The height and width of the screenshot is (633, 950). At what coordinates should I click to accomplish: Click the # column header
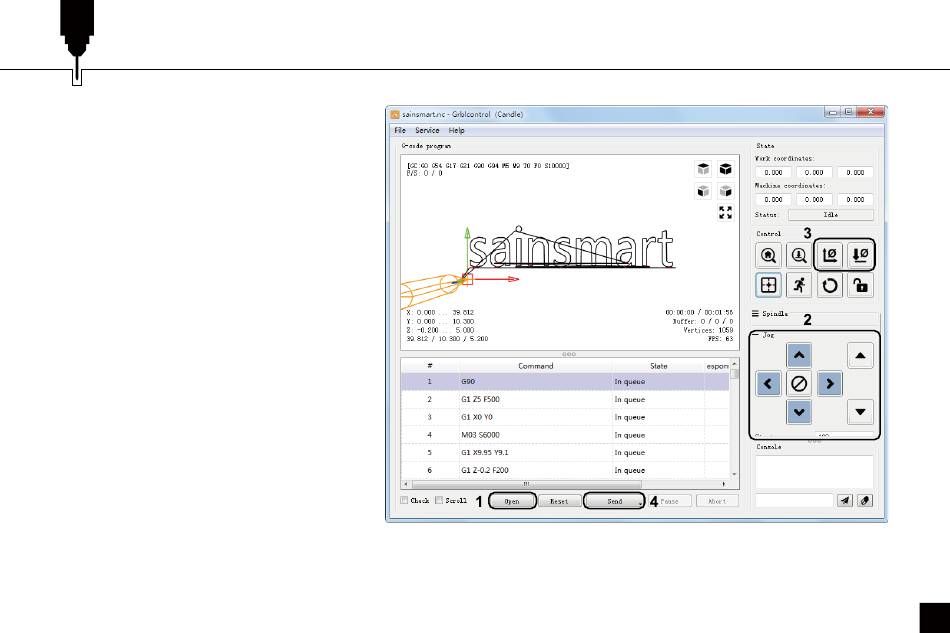tap(430, 366)
